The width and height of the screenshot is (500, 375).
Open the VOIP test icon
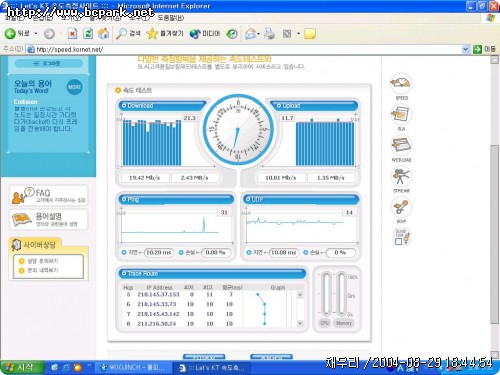pos(401,207)
